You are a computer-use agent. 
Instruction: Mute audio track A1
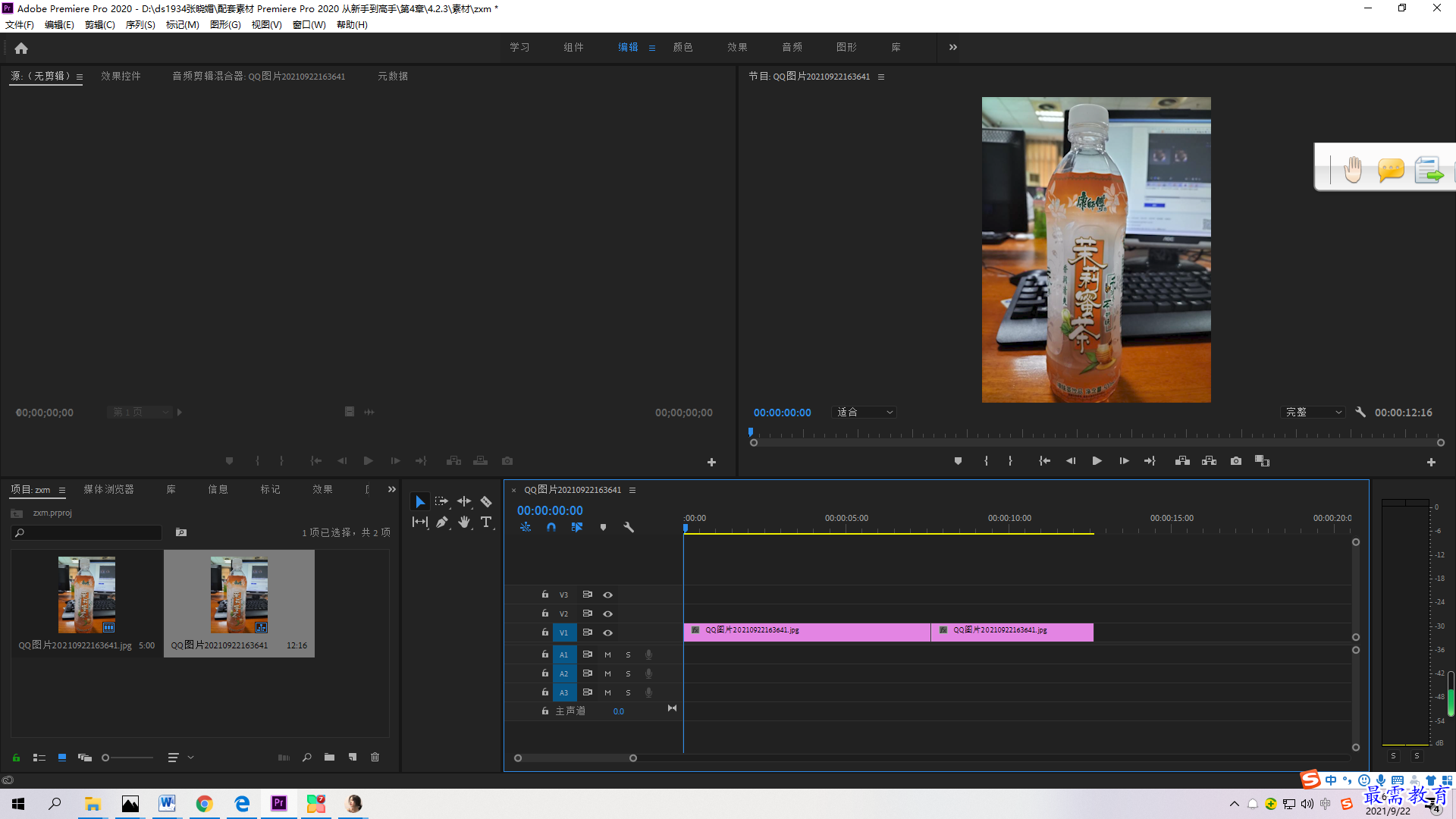[x=607, y=654]
